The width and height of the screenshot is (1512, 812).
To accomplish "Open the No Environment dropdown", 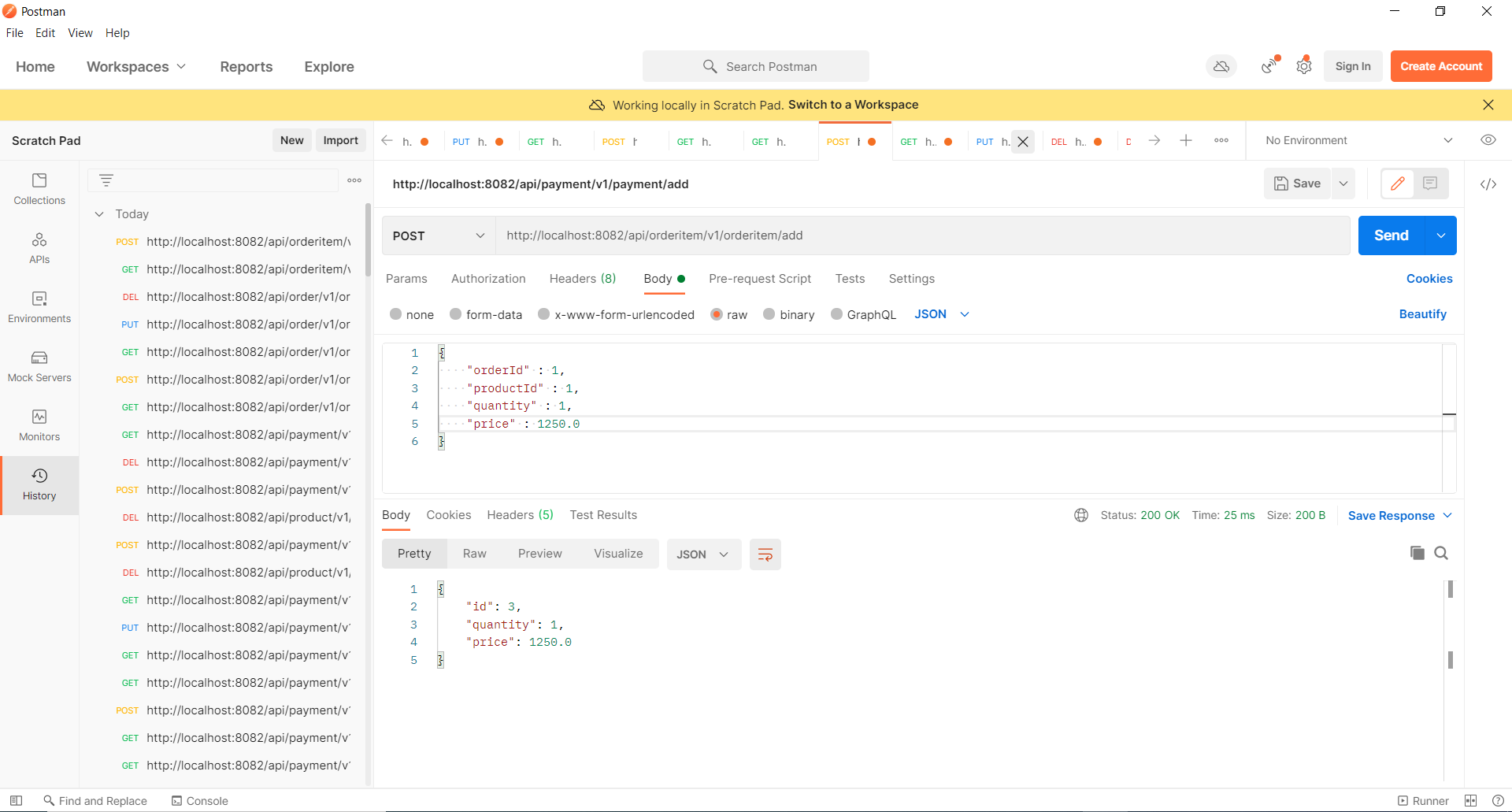I will pyautogui.click(x=1358, y=140).
